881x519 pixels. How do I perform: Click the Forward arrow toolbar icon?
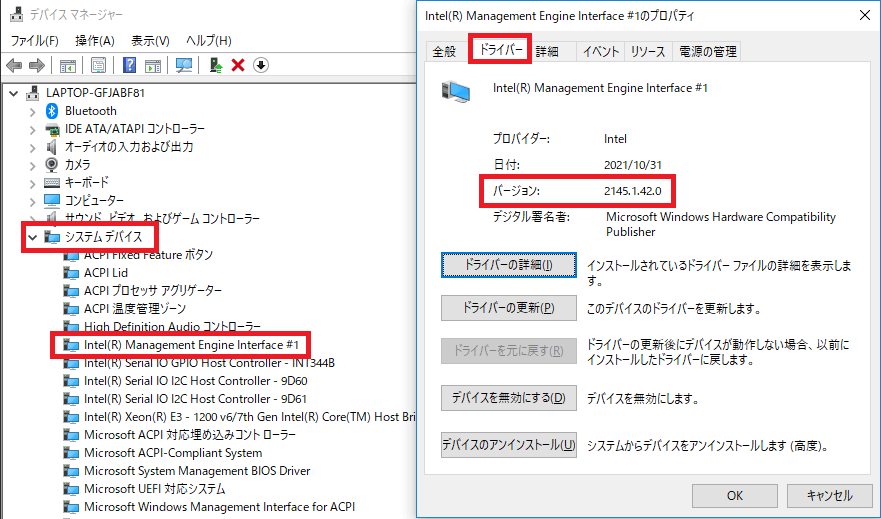point(37,66)
